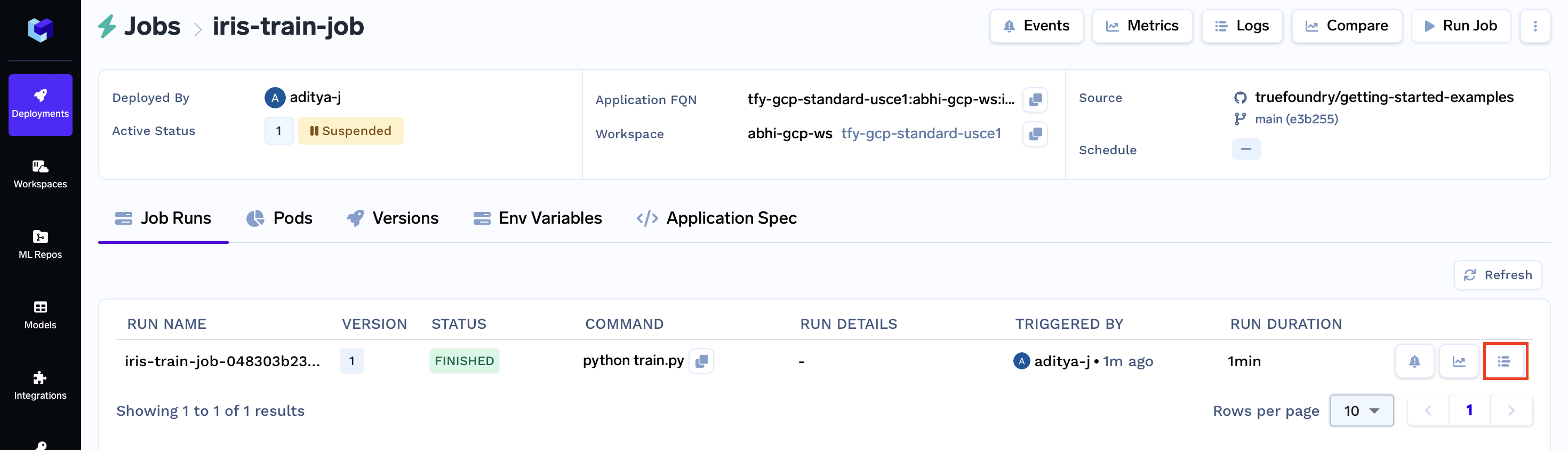Open Integrations in the sidebar

[x=40, y=385]
